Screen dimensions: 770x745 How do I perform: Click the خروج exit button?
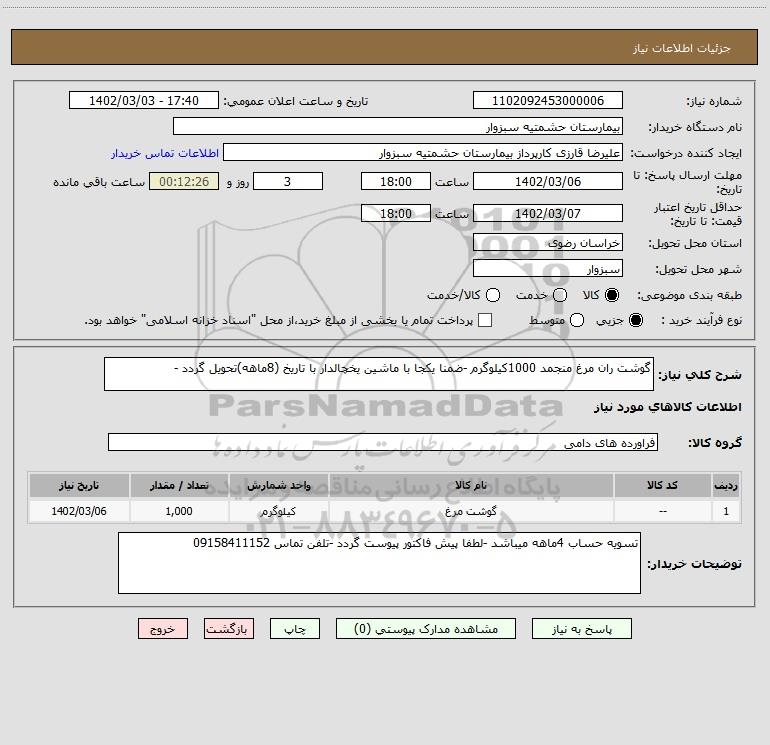point(163,629)
